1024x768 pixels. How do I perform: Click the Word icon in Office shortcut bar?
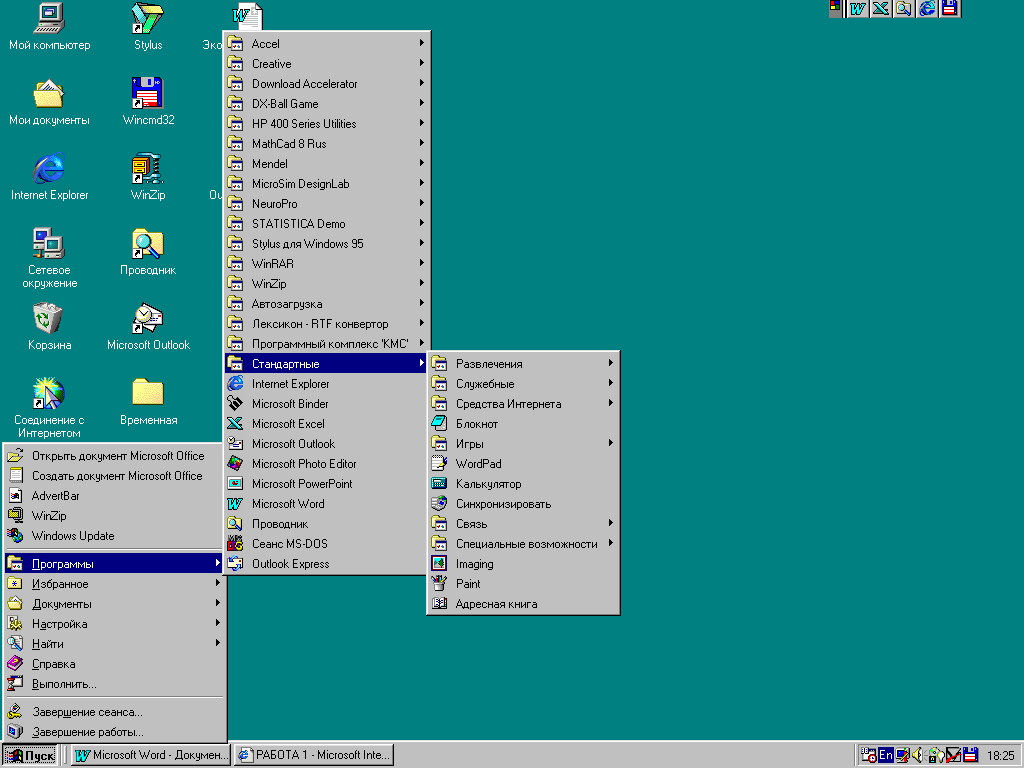coord(857,8)
